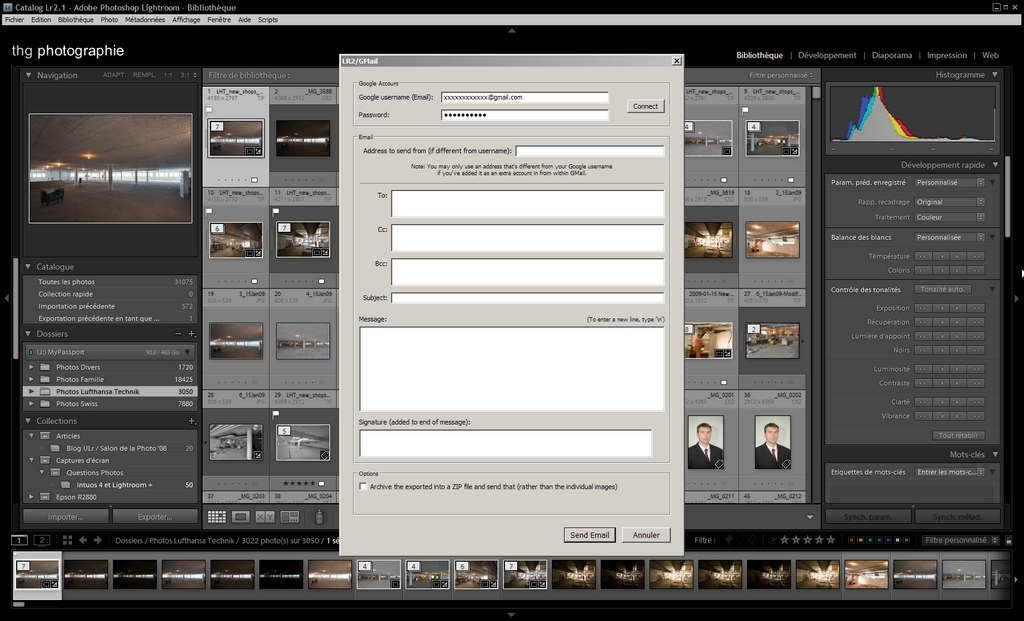
Task: Filter by the red color label
Action: coord(852,540)
